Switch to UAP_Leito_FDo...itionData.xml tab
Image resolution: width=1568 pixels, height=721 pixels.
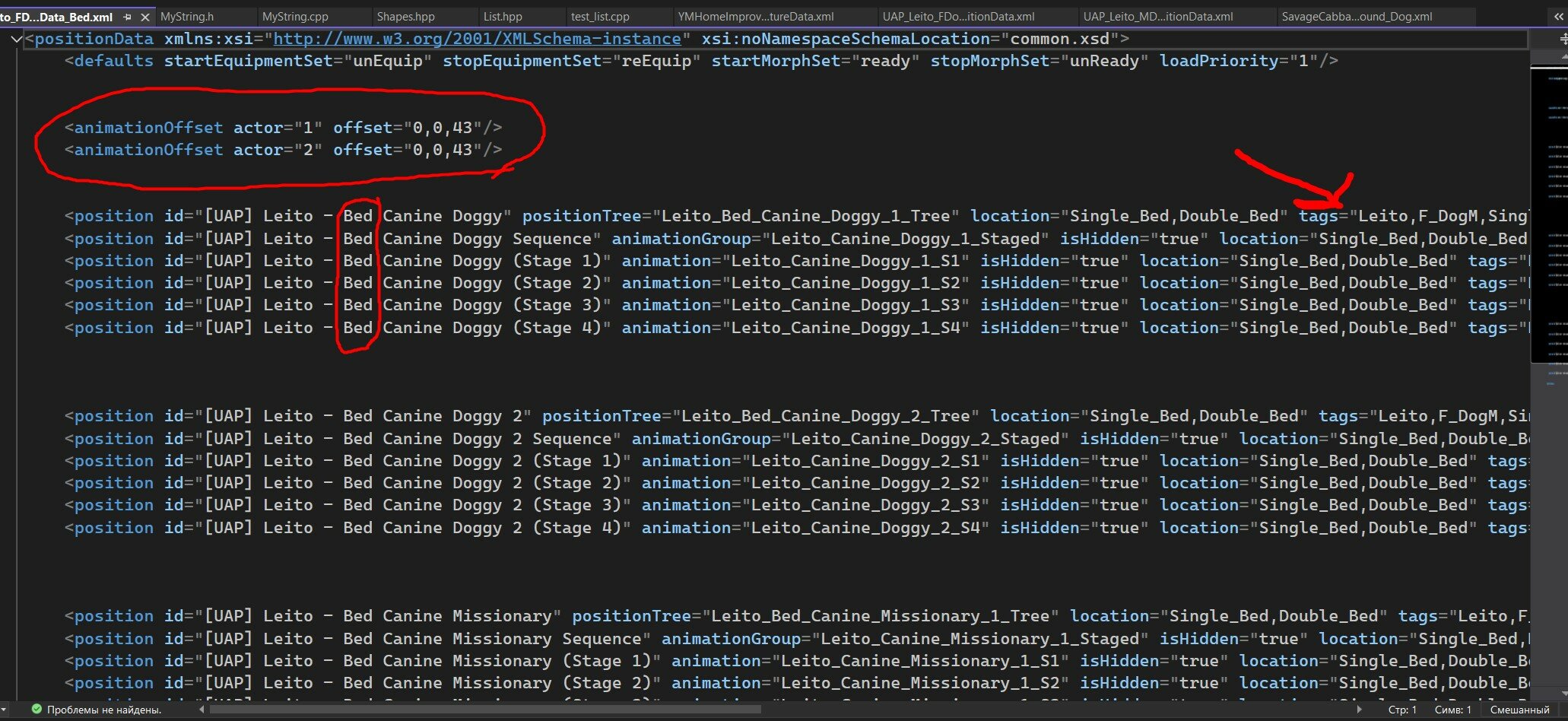point(958,16)
